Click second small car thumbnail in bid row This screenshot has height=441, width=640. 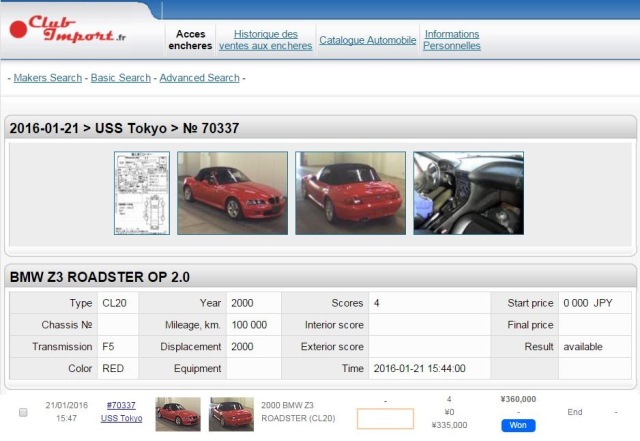(231, 414)
